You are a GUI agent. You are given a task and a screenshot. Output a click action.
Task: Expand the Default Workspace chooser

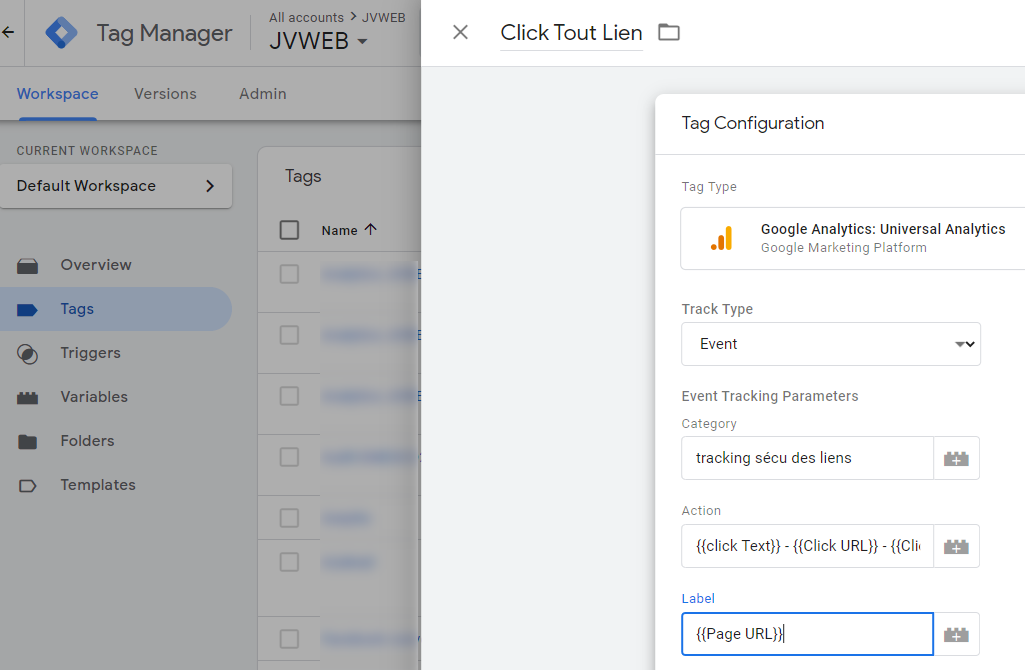pos(116,186)
